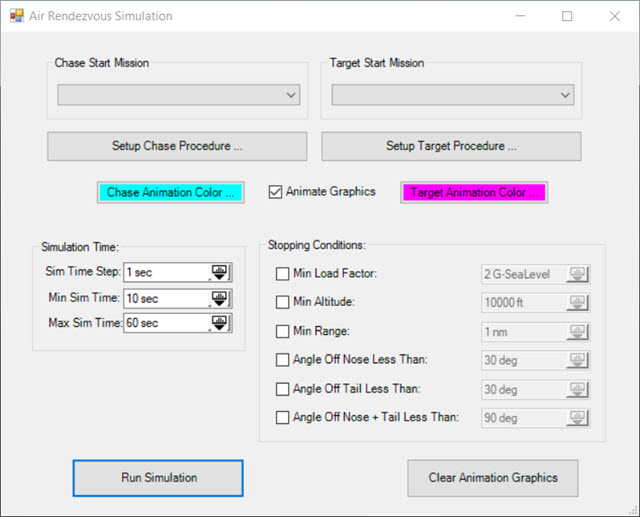Click the Min Altitude unit picker icon
Image resolution: width=640 pixels, height=517 pixels.
pyautogui.click(x=579, y=303)
